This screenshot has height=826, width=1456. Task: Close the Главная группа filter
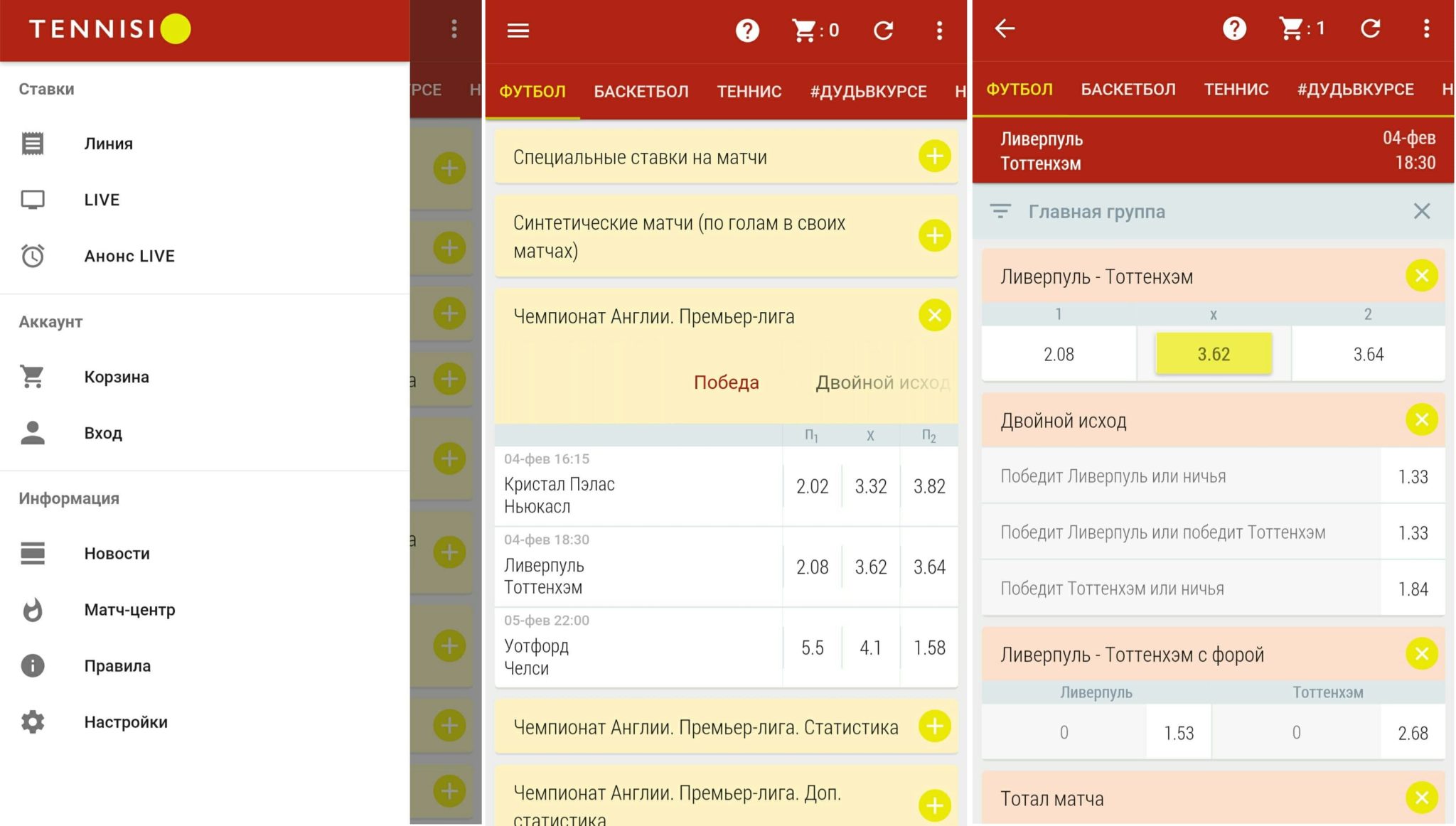(1421, 211)
